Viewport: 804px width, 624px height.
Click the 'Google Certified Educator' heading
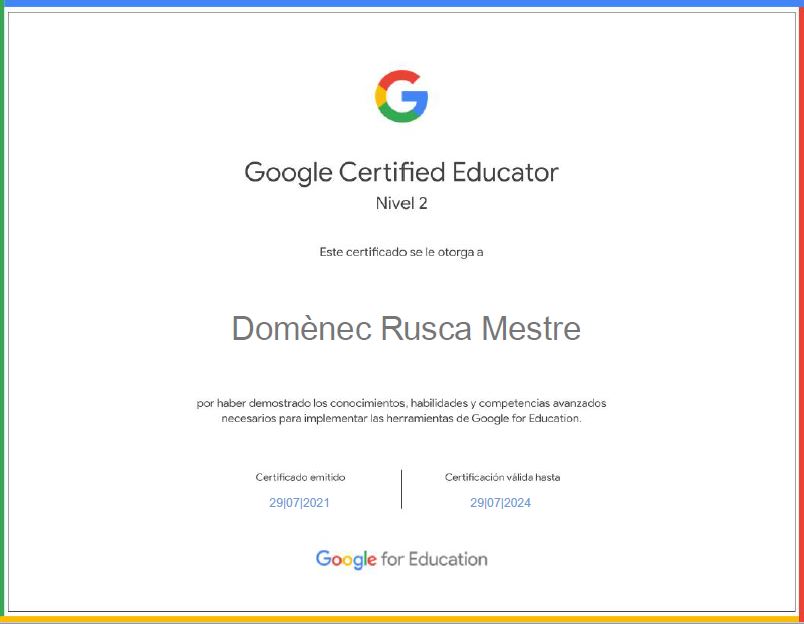click(401, 172)
